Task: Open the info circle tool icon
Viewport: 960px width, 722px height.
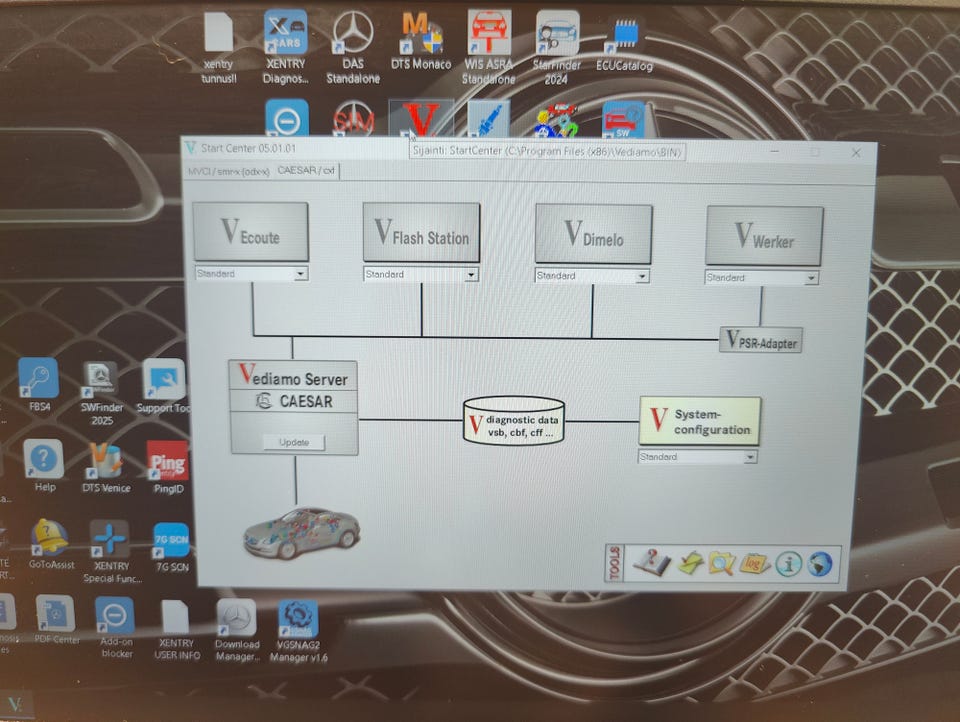Action: tap(789, 564)
